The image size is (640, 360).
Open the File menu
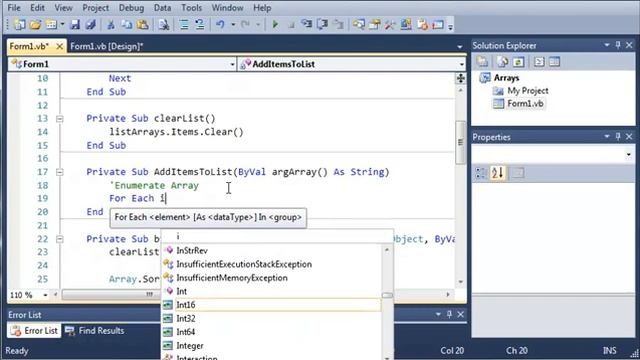tap(14, 8)
